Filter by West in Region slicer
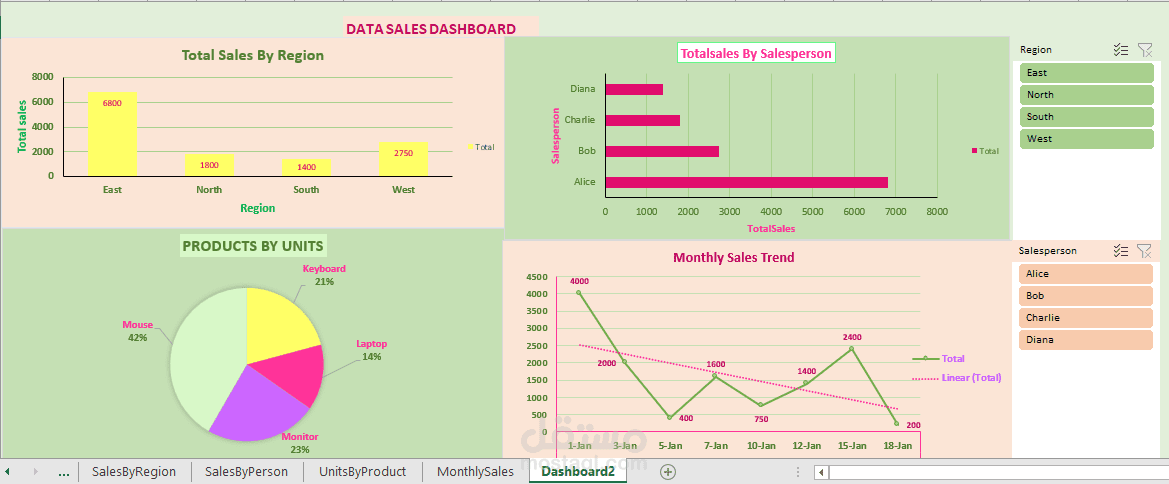 (x=1086, y=139)
